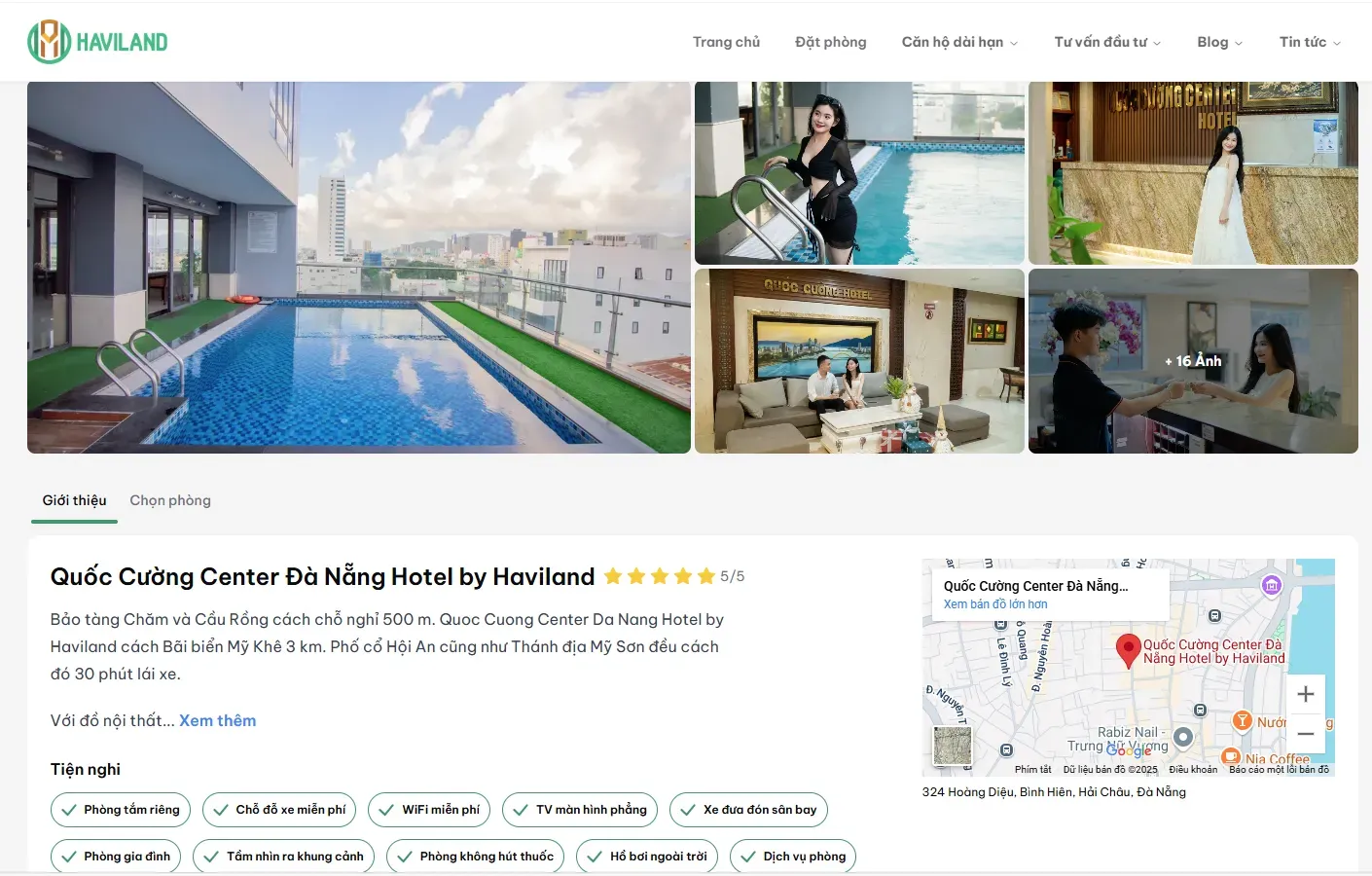This screenshot has width=1372, height=876.
Task: Click the orange Nia Coffee map marker
Action: pos(1231,757)
